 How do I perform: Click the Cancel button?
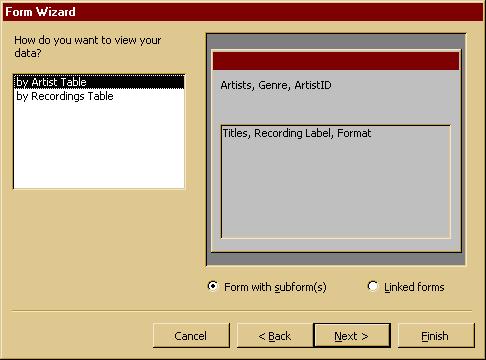(191, 336)
